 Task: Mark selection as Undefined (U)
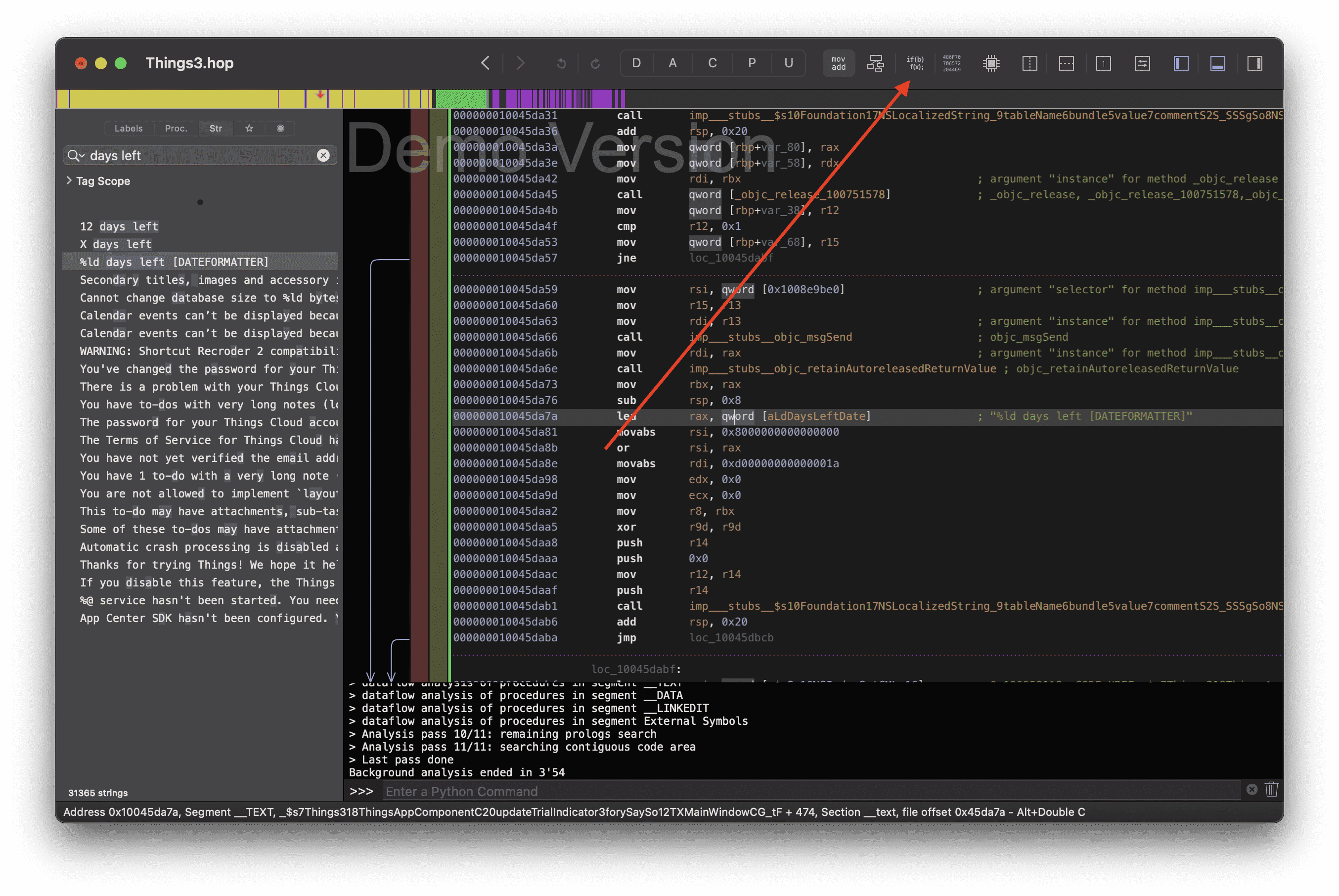pos(788,63)
